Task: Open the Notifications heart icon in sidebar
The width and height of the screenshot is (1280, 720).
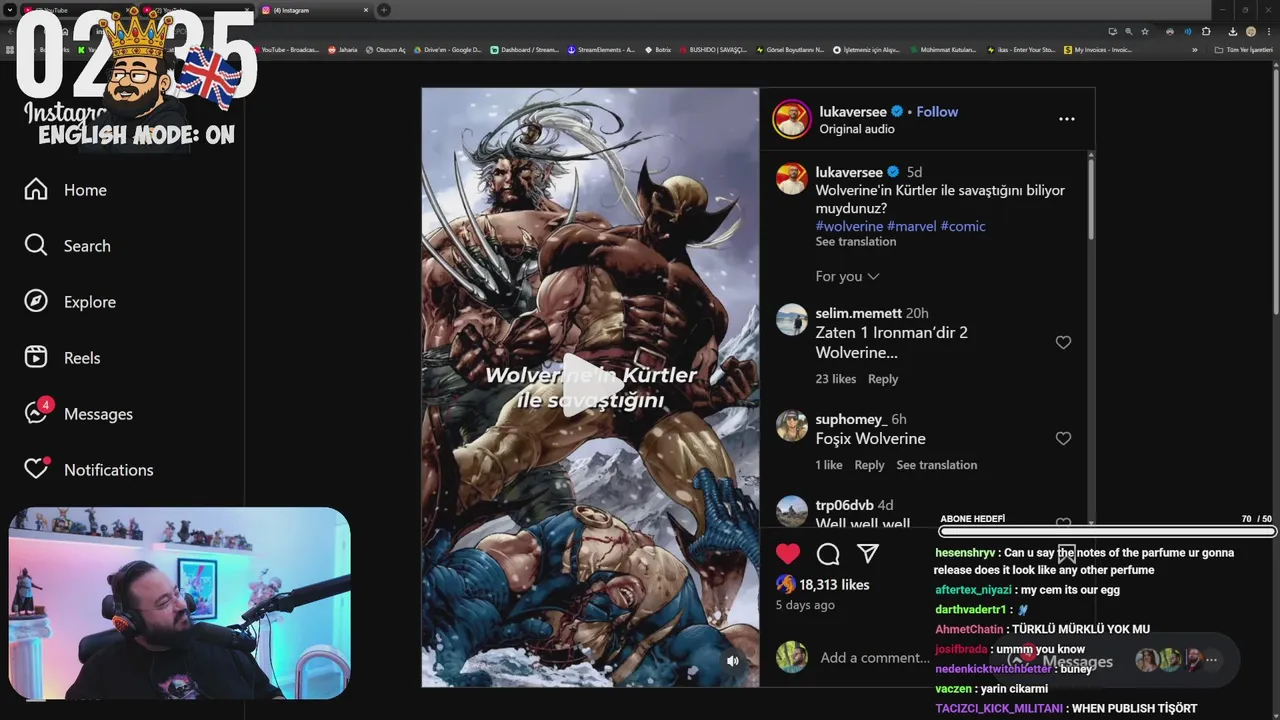Action: [36, 468]
